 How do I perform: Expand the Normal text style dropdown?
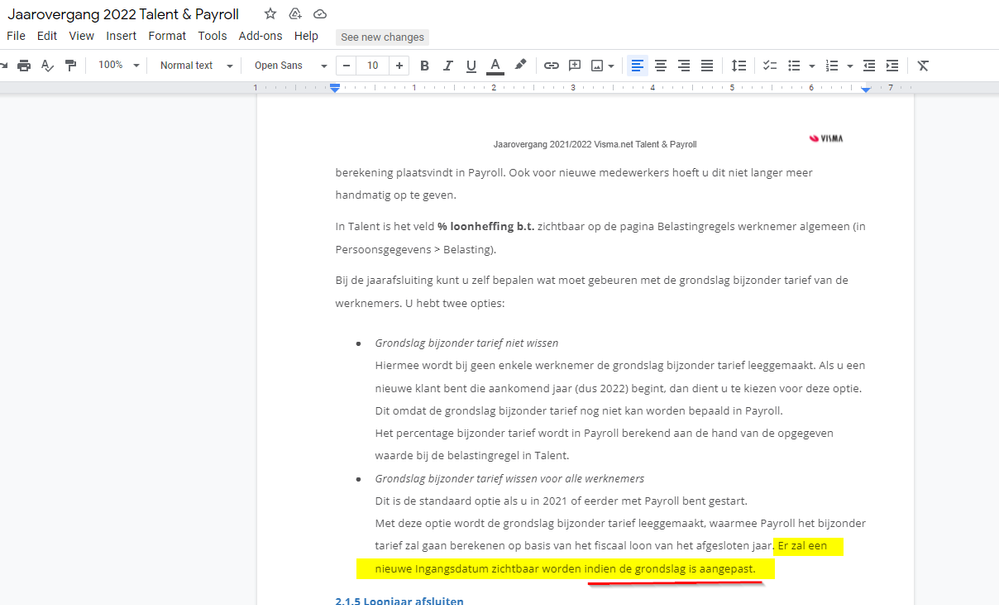[196, 66]
